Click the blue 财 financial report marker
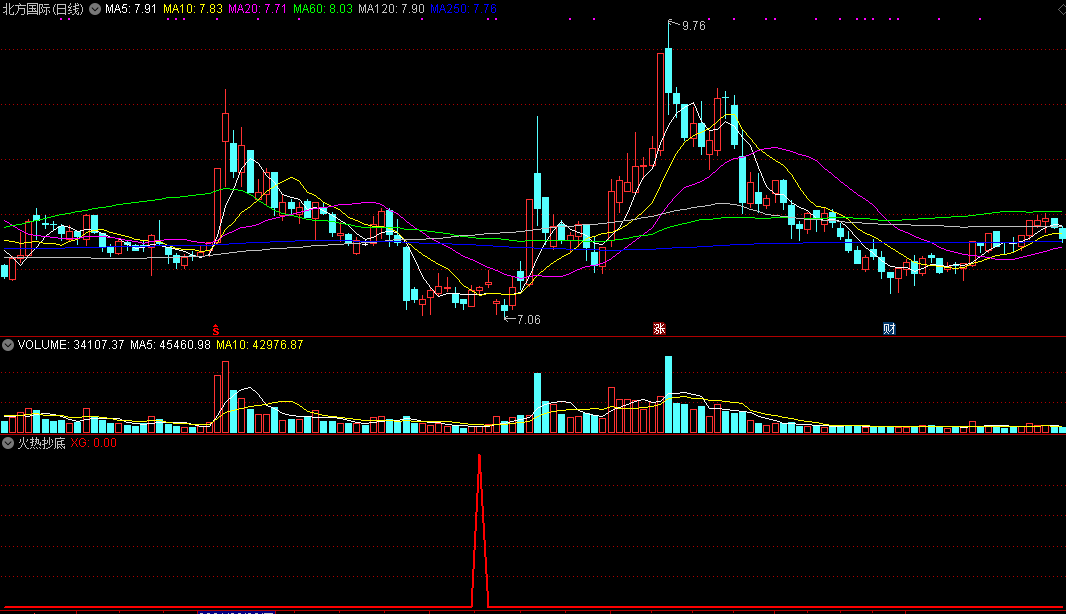The height and width of the screenshot is (614, 1066). click(889, 329)
